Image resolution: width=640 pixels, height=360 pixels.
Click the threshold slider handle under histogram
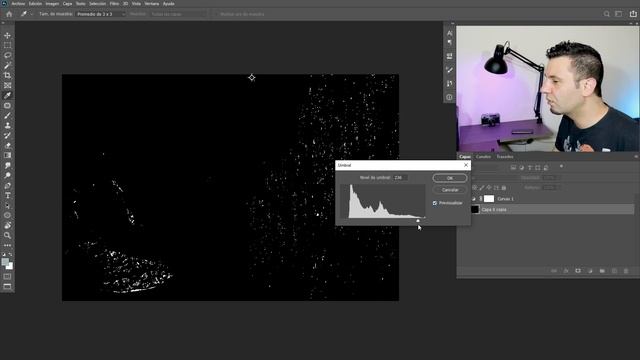418,221
